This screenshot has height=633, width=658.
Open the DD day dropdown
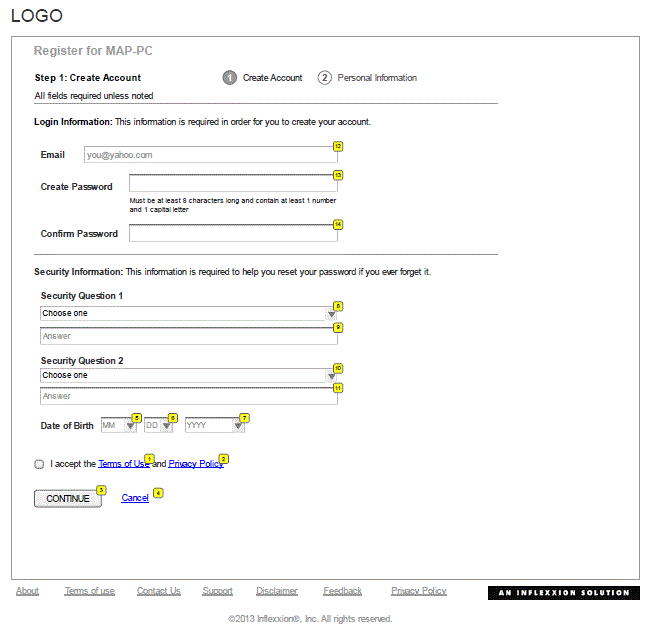point(158,425)
